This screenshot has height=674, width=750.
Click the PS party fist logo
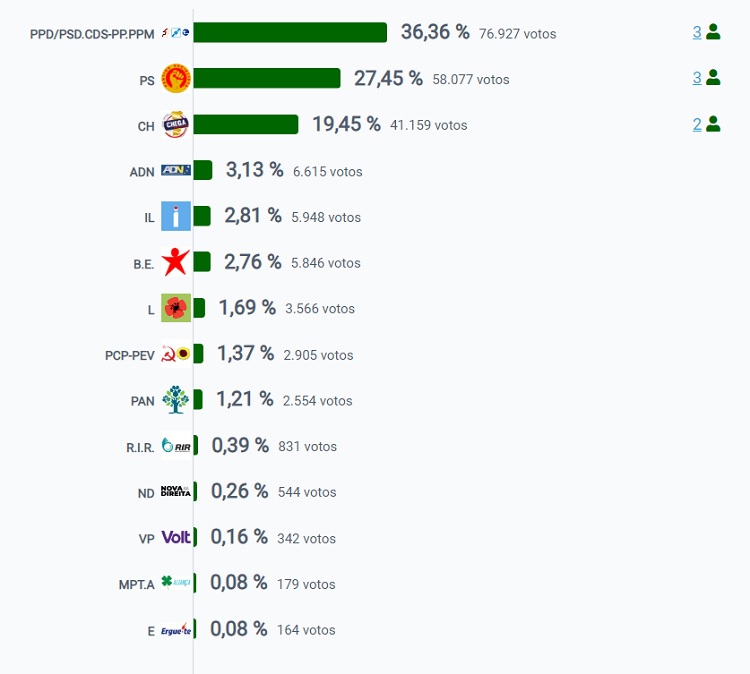point(176,79)
